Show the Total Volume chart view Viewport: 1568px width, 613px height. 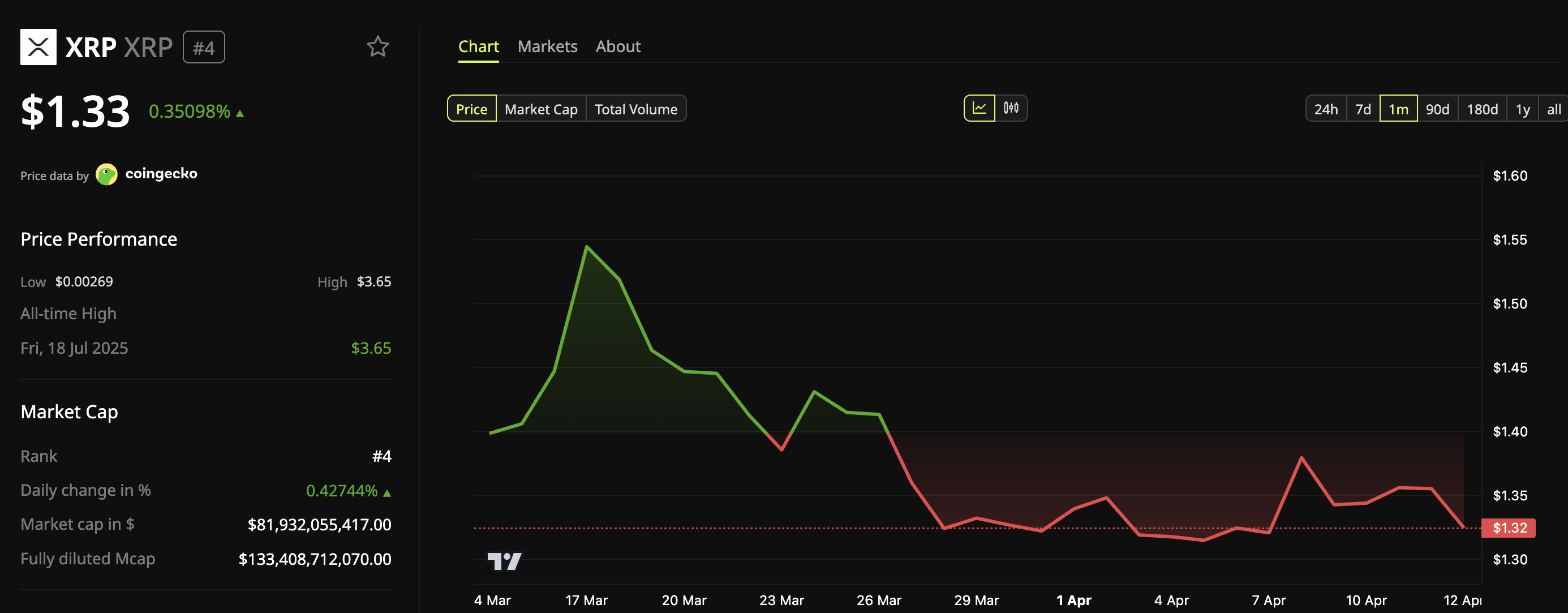pos(635,108)
